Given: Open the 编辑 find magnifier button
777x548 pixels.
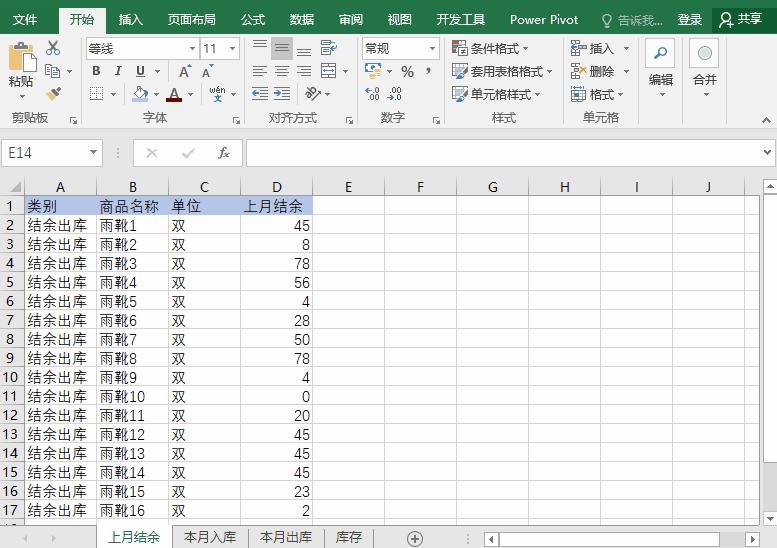Looking at the screenshot, I should [660, 53].
